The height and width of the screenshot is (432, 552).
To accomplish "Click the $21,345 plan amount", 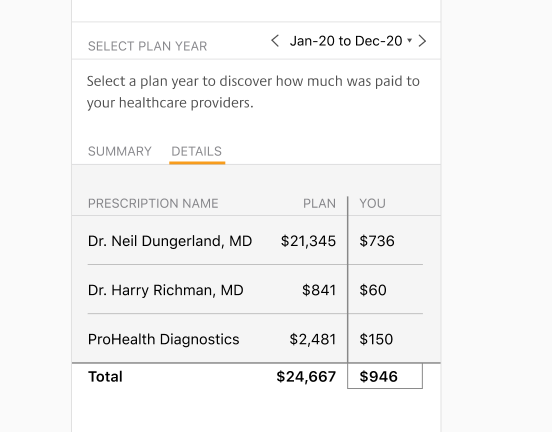I will [308, 241].
